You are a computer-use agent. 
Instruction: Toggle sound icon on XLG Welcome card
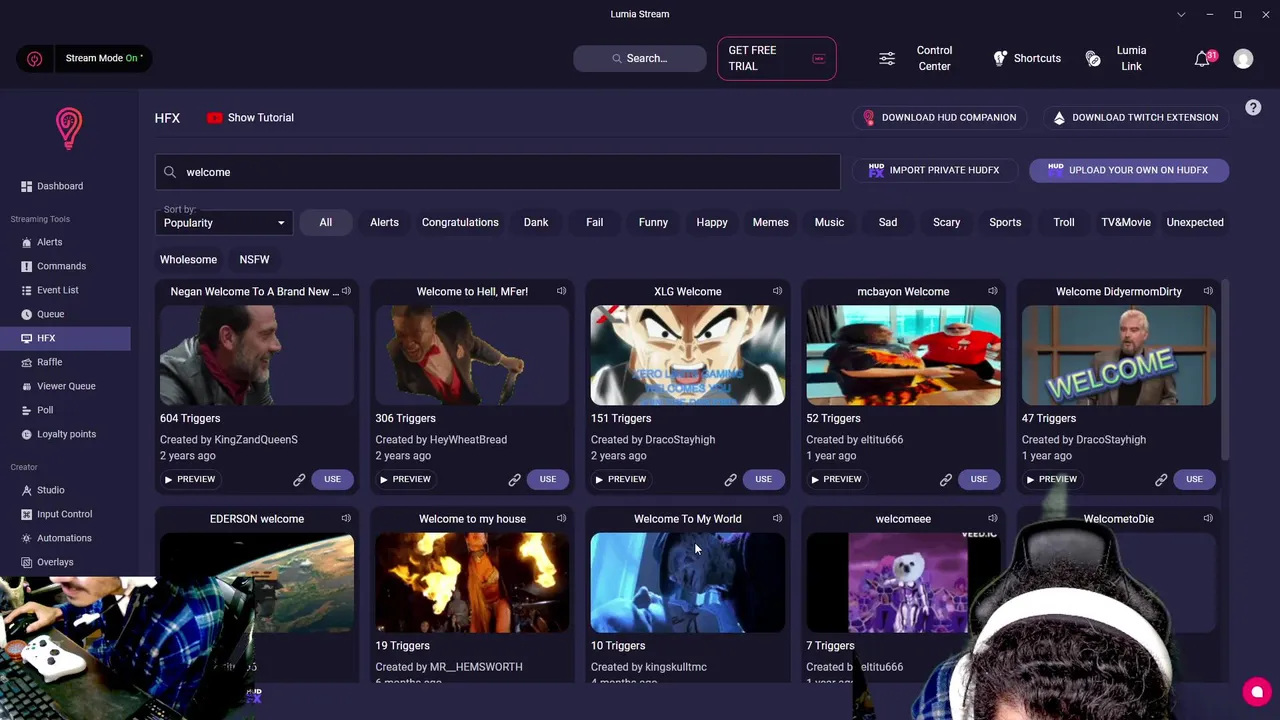(x=777, y=291)
